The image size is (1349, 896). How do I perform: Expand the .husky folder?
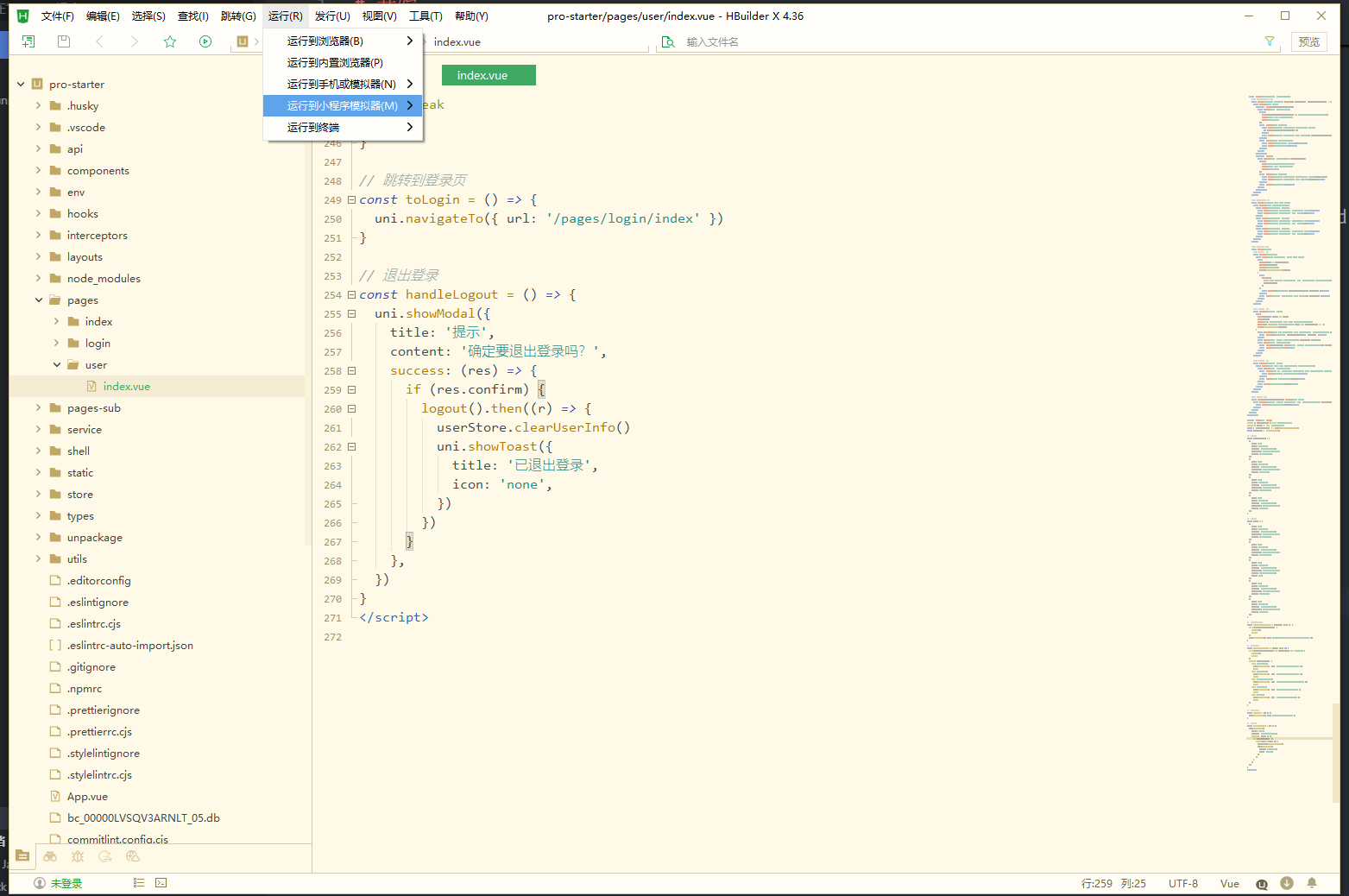(38, 106)
